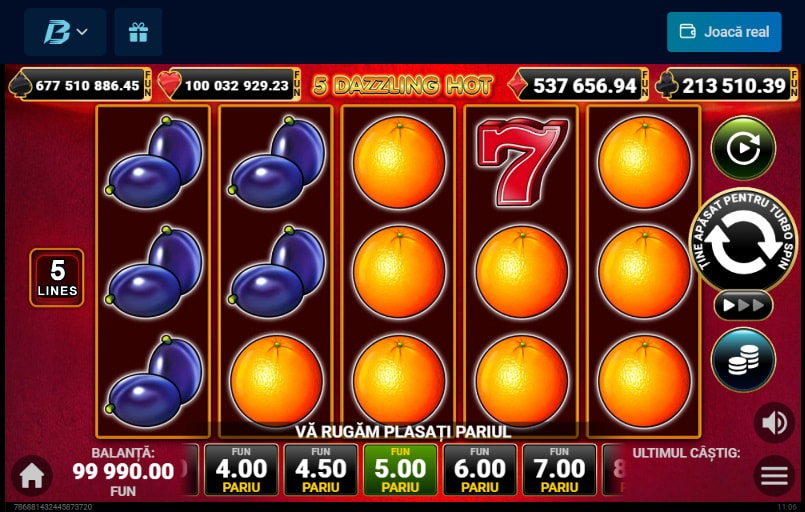Open the coin stack bet settings
805x512 pixels.
click(x=743, y=359)
